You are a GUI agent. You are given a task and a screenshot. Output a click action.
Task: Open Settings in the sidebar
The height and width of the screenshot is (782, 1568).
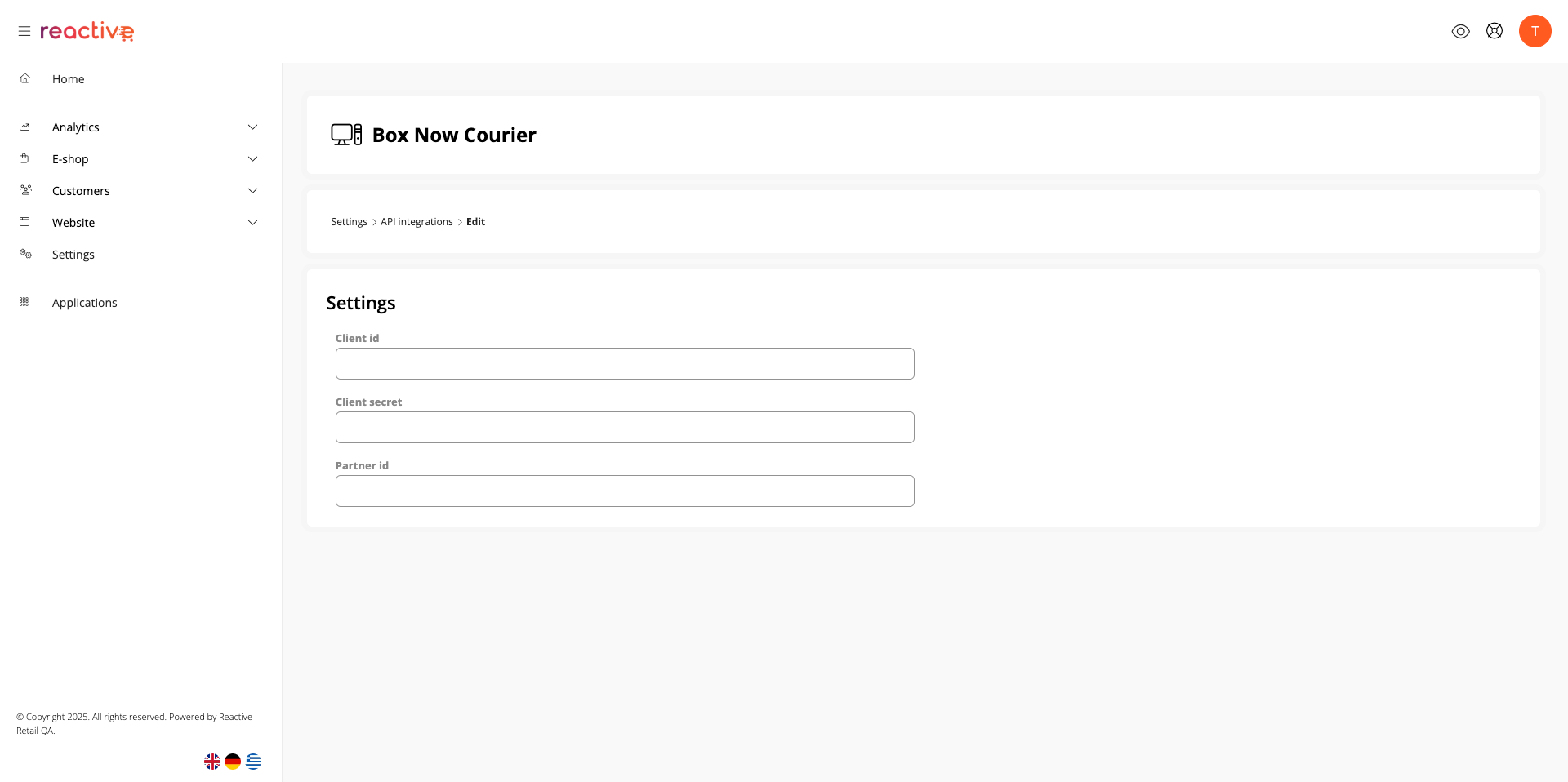pos(73,255)
